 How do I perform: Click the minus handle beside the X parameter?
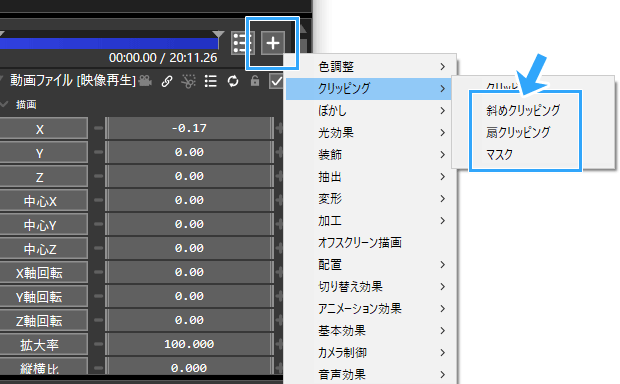[98, 128]
